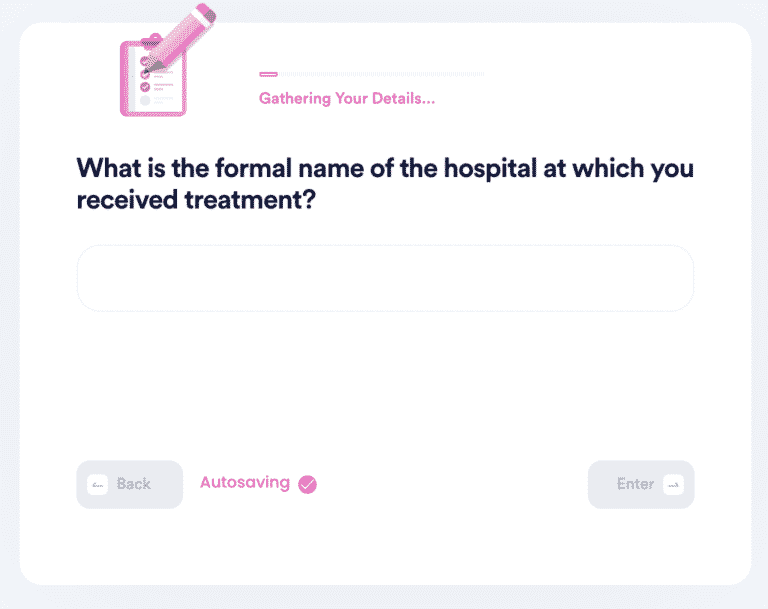The width and height of the screenshot is (768, 609).
Task: Click the unfilled progress bar track
Action: pyautogui.click(x=380, y=74)
